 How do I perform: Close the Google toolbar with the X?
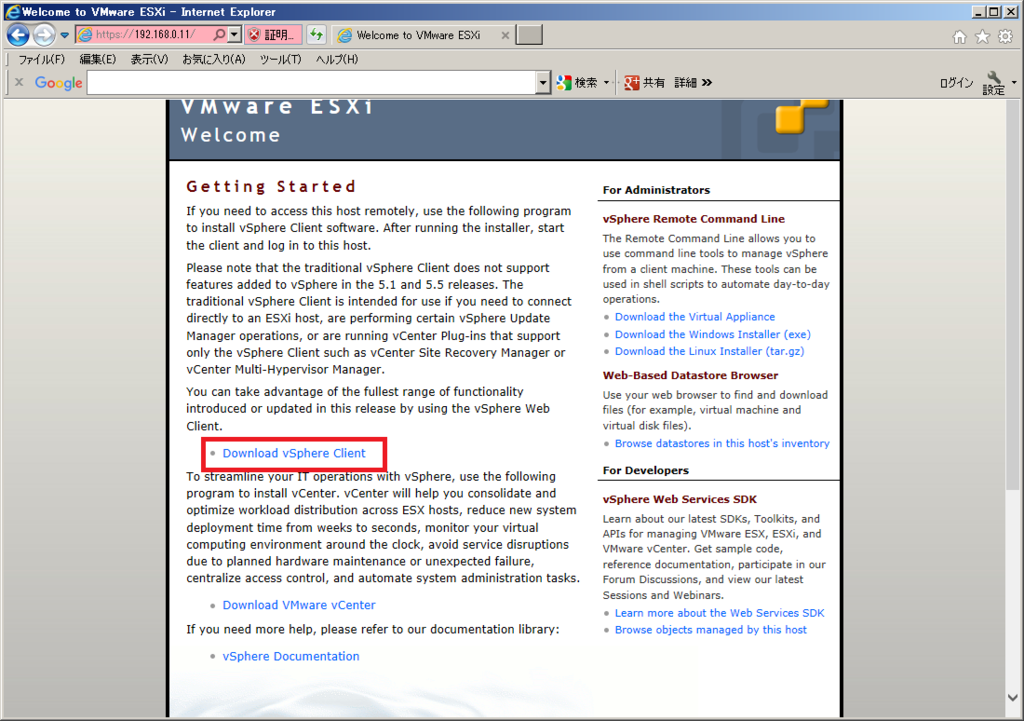(19, 82)
